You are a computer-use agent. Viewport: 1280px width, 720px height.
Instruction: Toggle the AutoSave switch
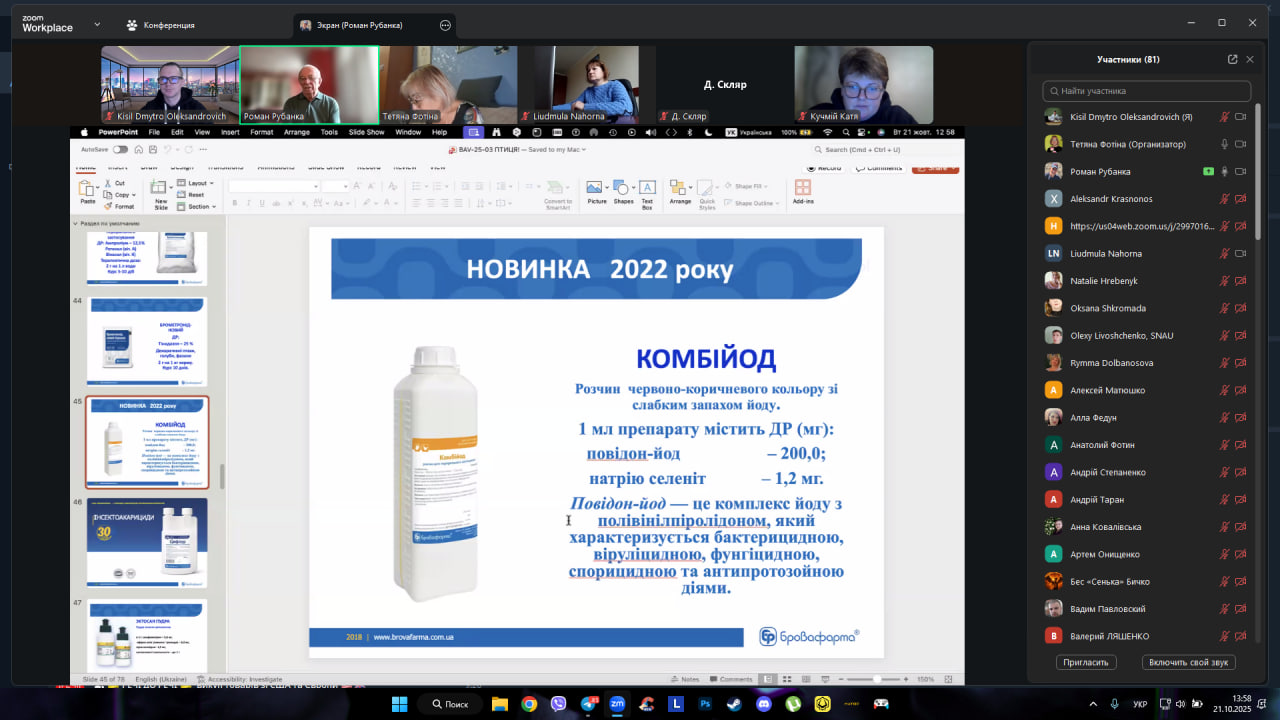120,150
